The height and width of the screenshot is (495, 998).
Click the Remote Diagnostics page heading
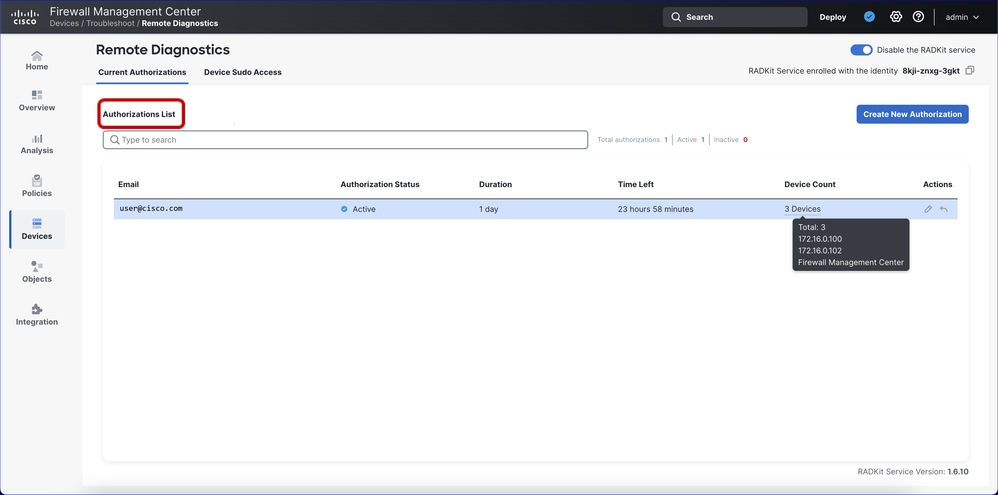163,50
